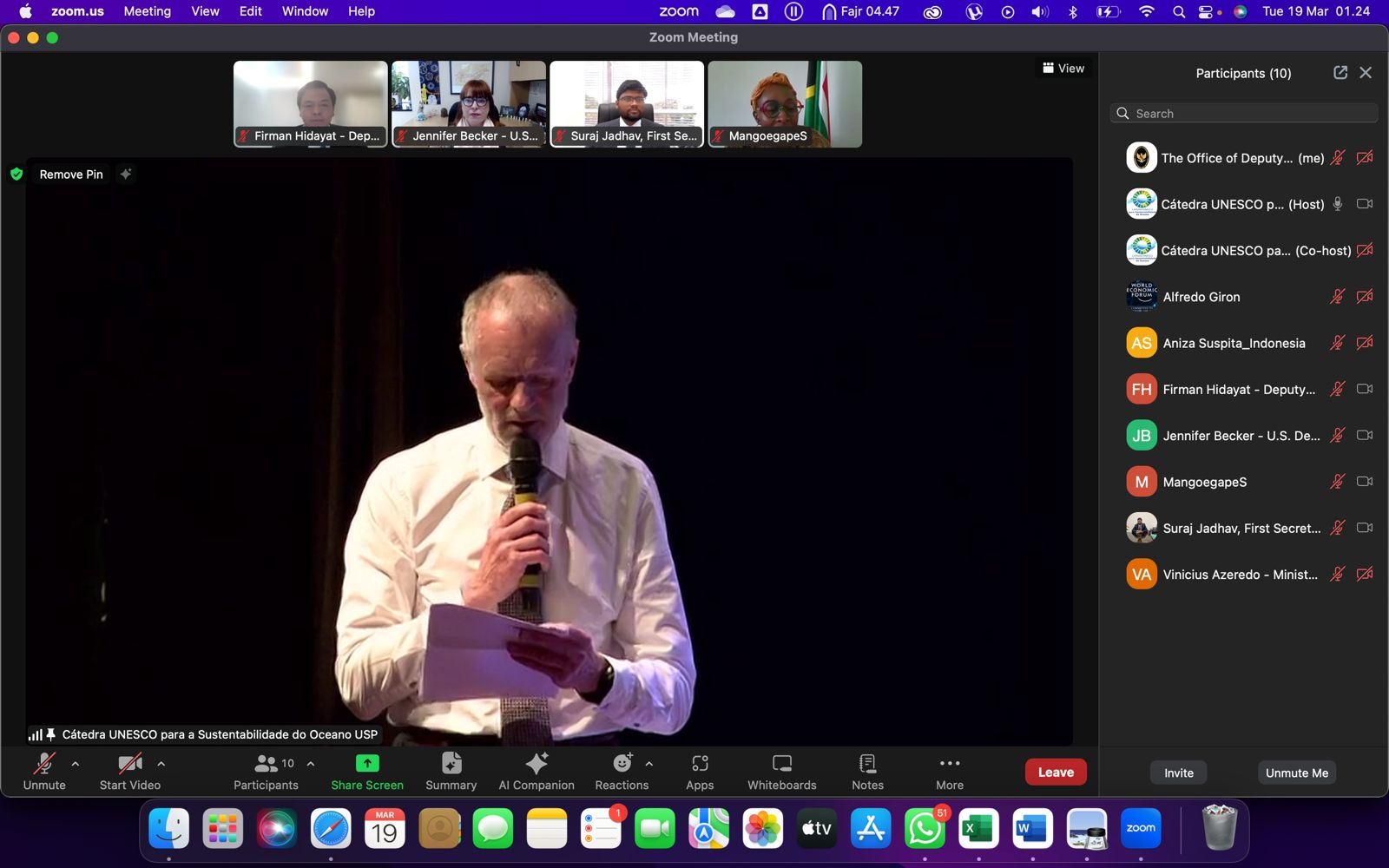Expand audio options arrow beside Unmute
The height and width of the screenshot is (868, 1389).
[x=76, y=764]
